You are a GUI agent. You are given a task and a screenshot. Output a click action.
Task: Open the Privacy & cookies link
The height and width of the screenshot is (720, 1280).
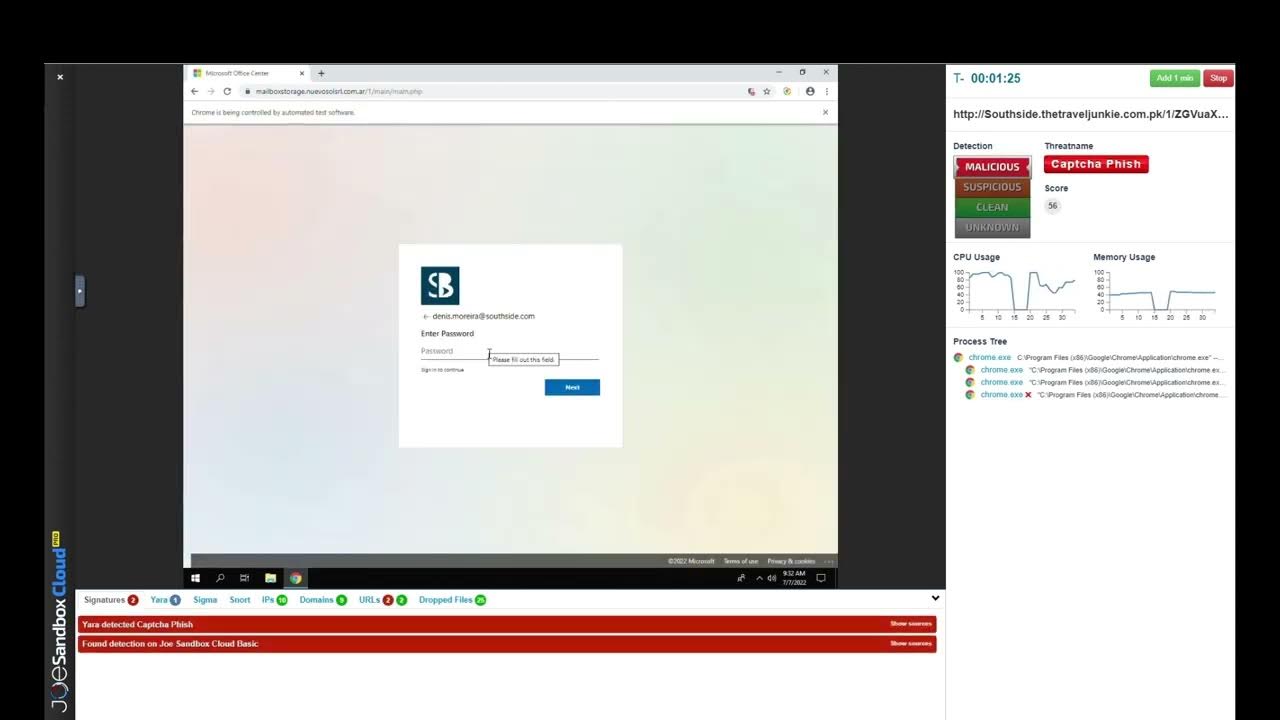click(x=791, y=561)
